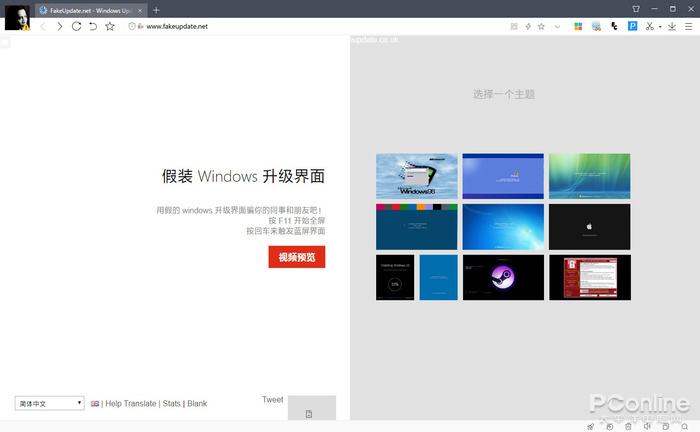
Task: Click the rocket accelerator icon in status bar
Action: (x=591, y=427)
